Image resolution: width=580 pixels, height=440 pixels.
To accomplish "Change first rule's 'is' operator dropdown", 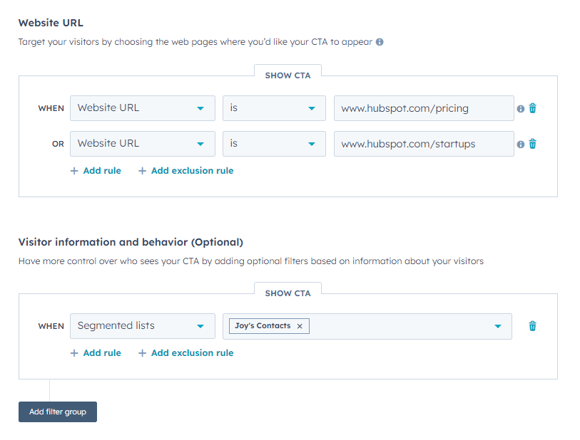I will [x=274, y=108].
